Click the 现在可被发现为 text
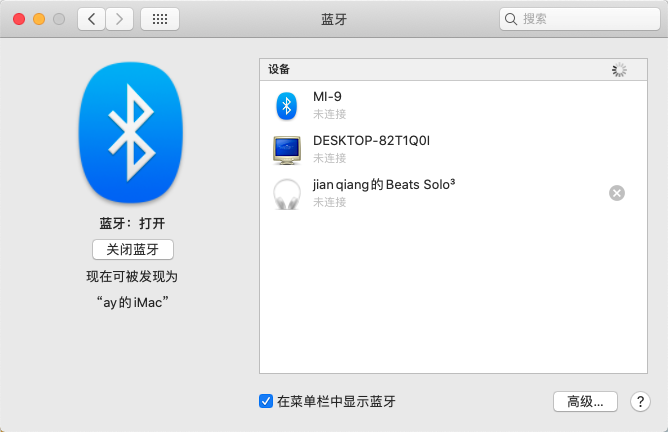The height and width of the screenshot is (432, 668). coord(132,276)
